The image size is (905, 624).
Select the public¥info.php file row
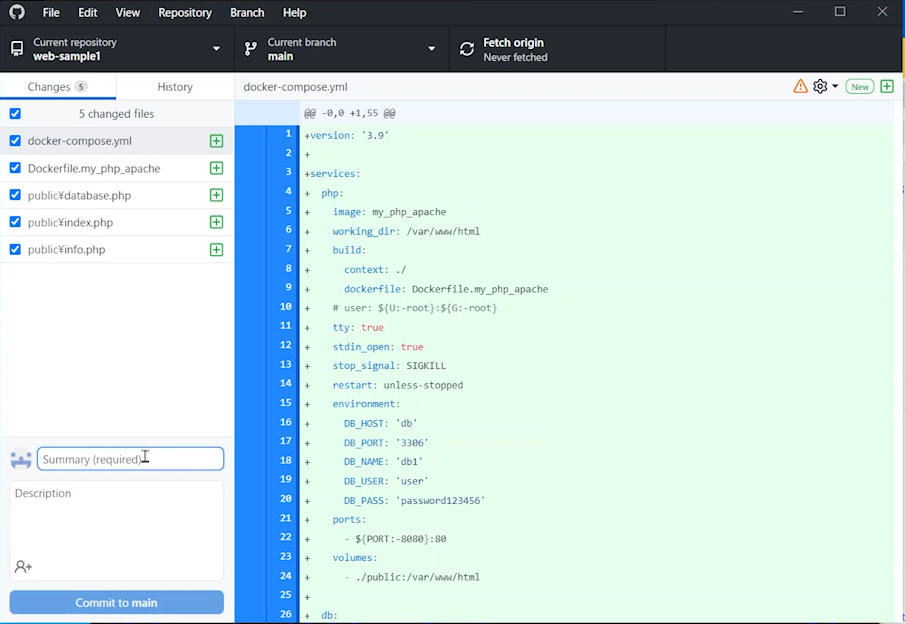tap(117, 249)
